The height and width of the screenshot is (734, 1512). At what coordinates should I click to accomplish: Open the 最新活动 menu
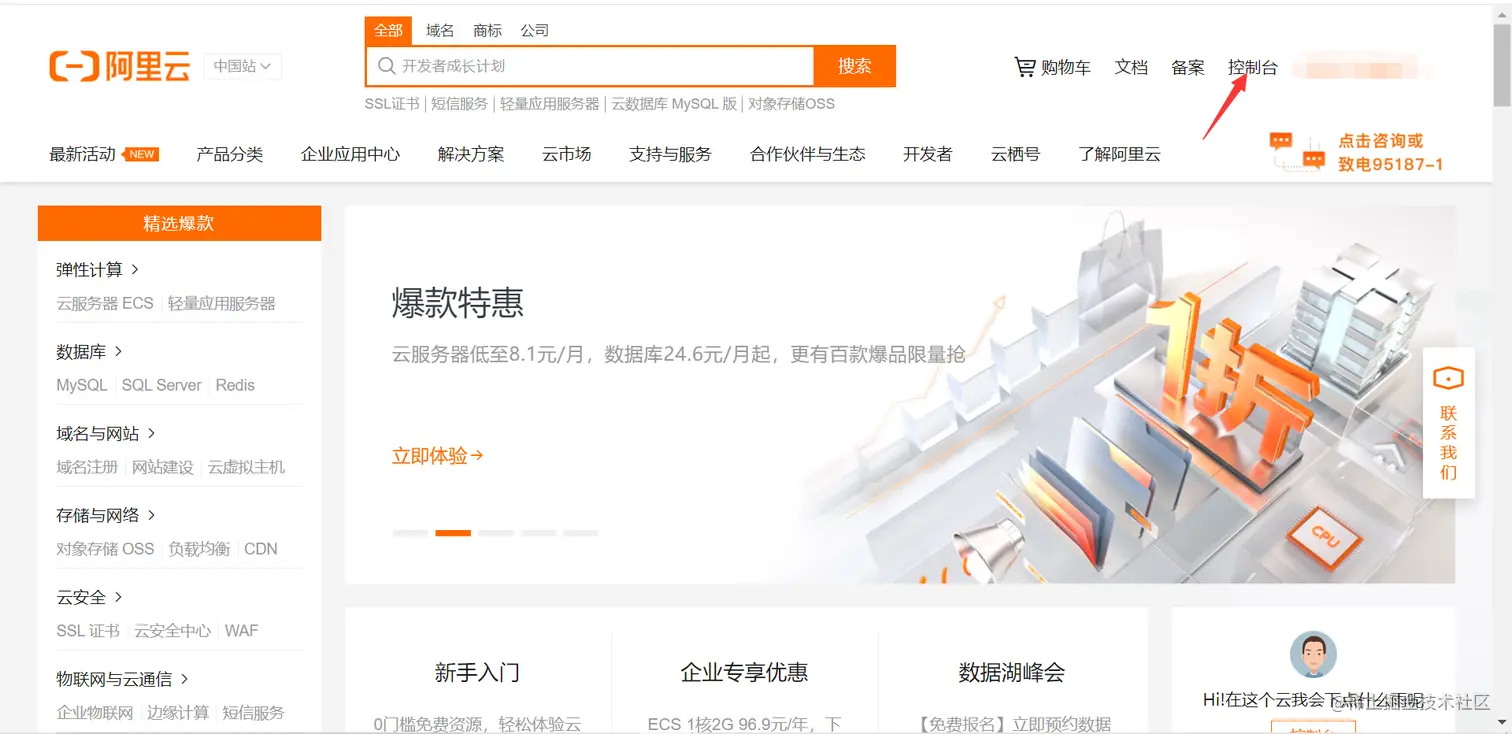point(82,154)
